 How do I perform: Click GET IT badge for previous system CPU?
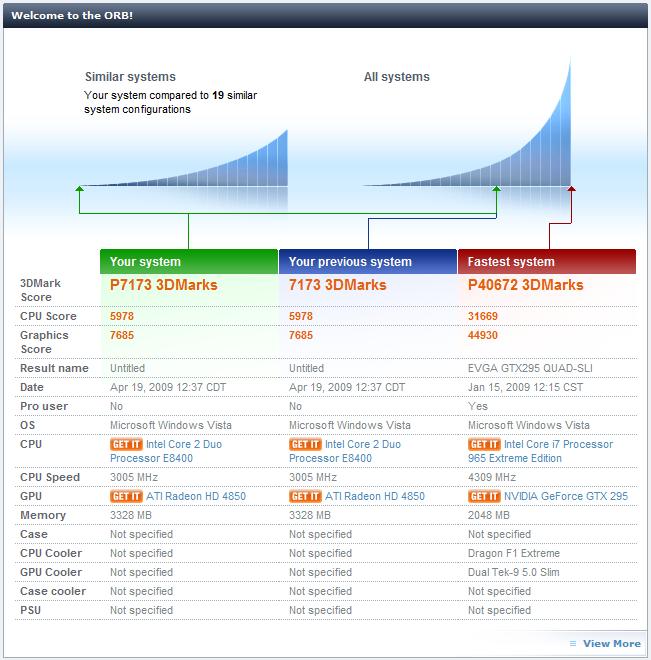305,444
